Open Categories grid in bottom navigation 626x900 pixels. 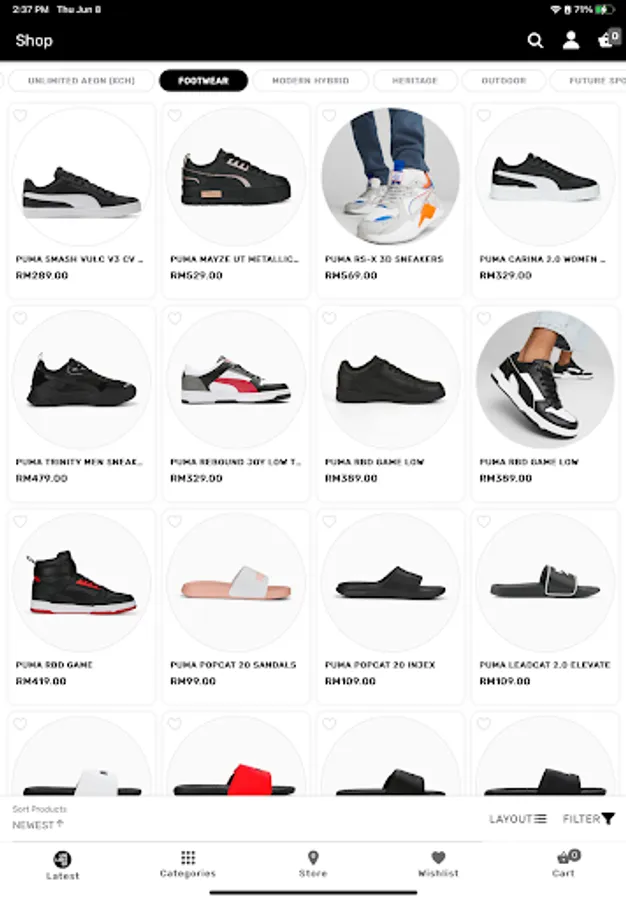[x=188, y=864]
